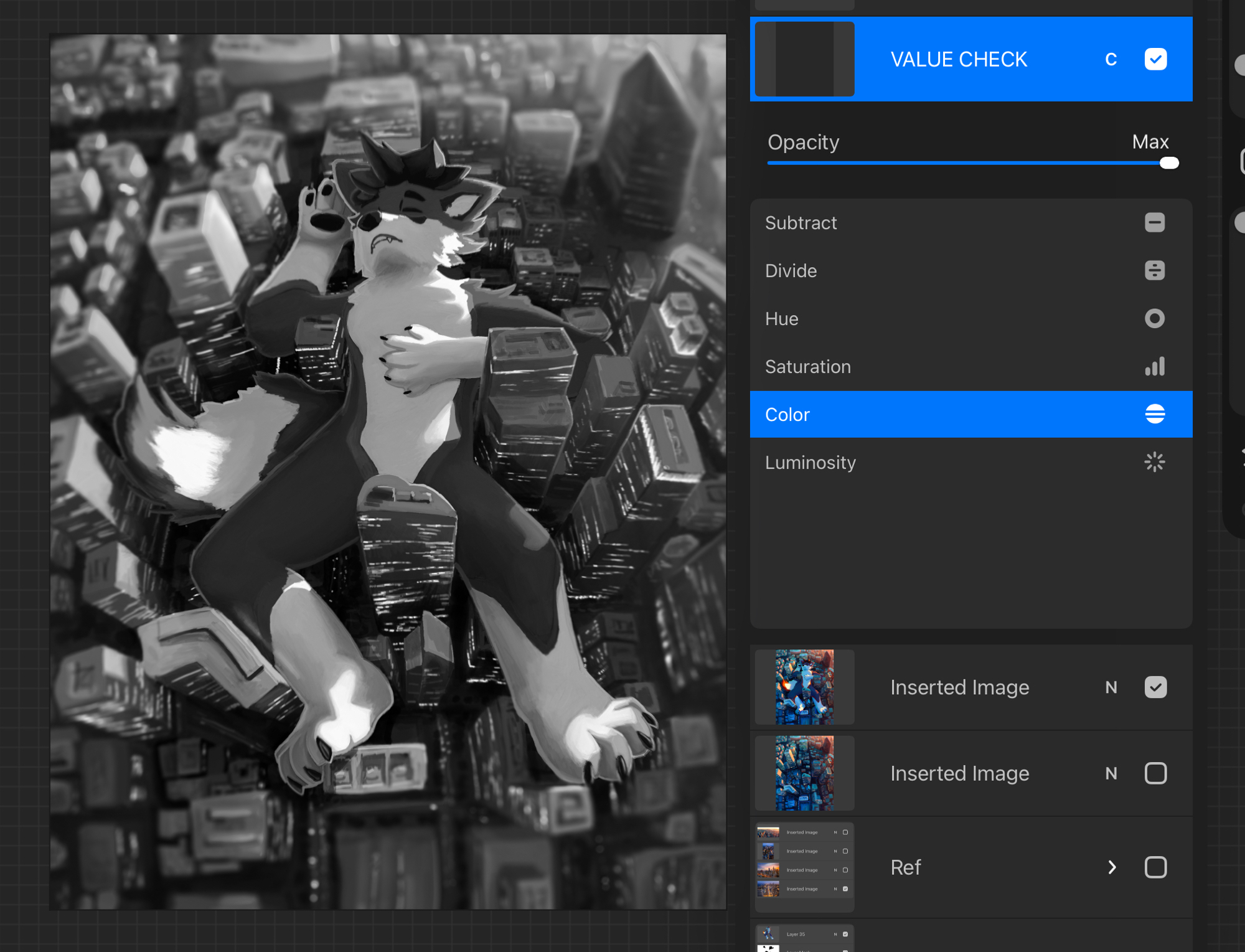The image size is (1245, 952).
Task: Click the Divide blend mode icon
Action: click(1154, 270)
